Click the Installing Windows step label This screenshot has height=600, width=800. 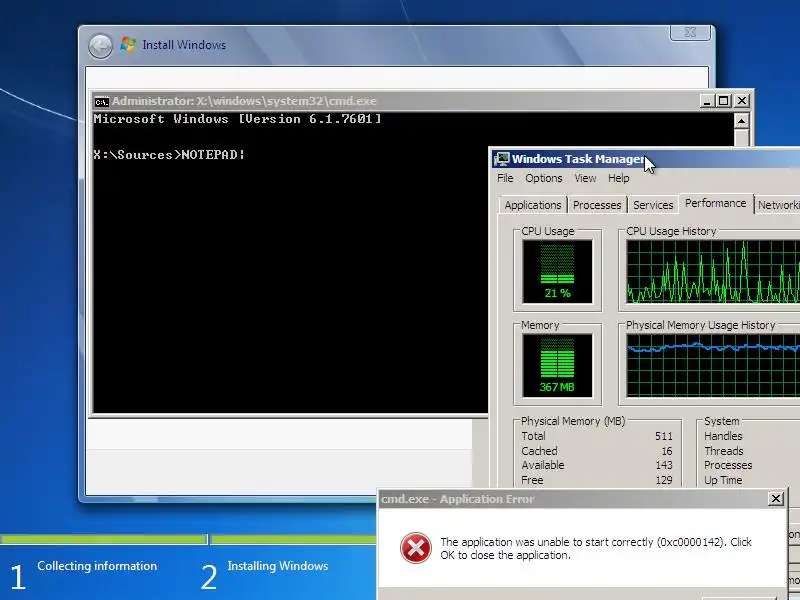[x=278, y=566]
